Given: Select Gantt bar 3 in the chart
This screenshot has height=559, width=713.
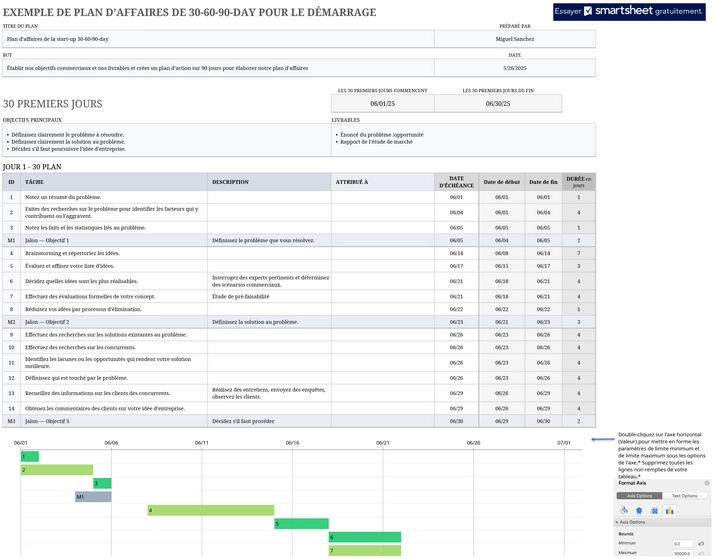Looking at the screenshot, I should 102,483.
